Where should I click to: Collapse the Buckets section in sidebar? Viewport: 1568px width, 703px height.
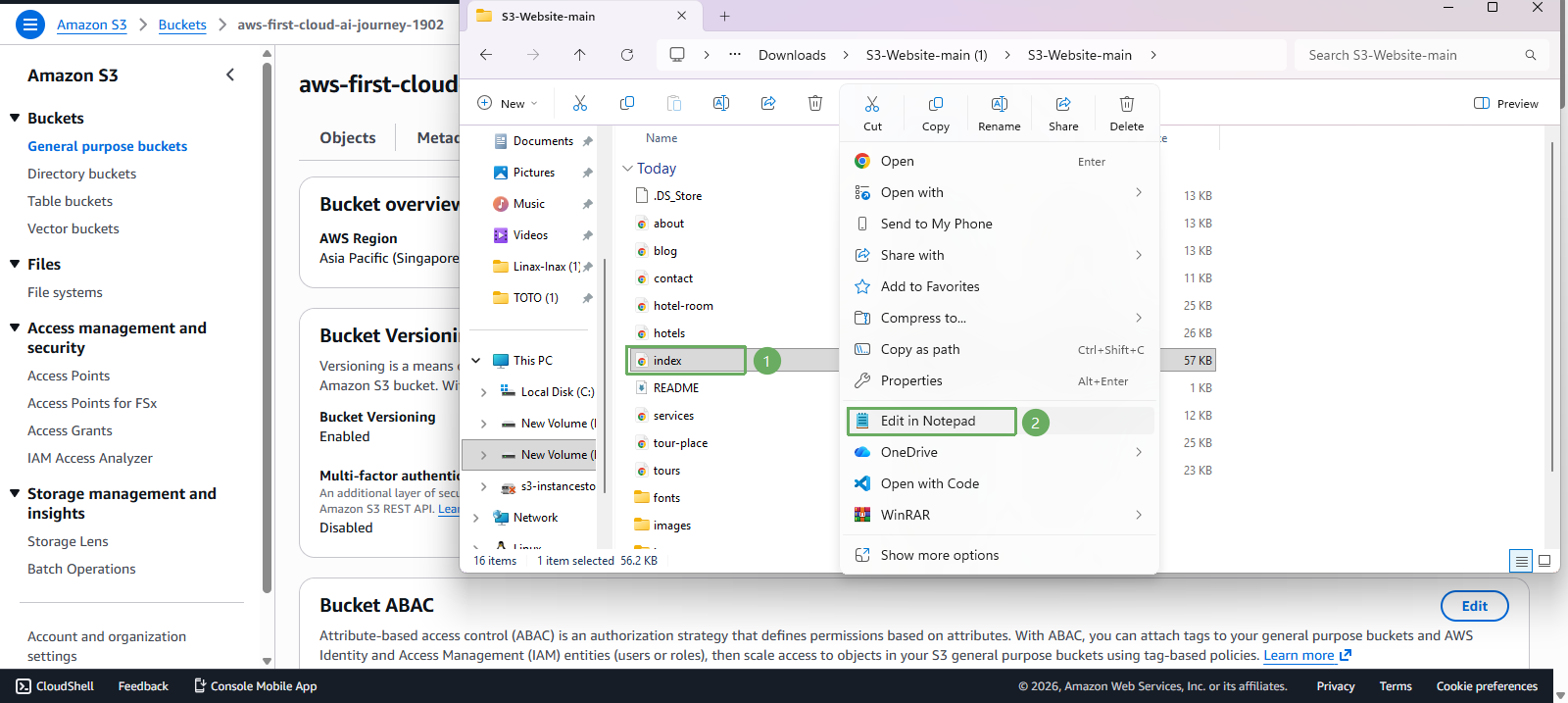click(15, 118)
